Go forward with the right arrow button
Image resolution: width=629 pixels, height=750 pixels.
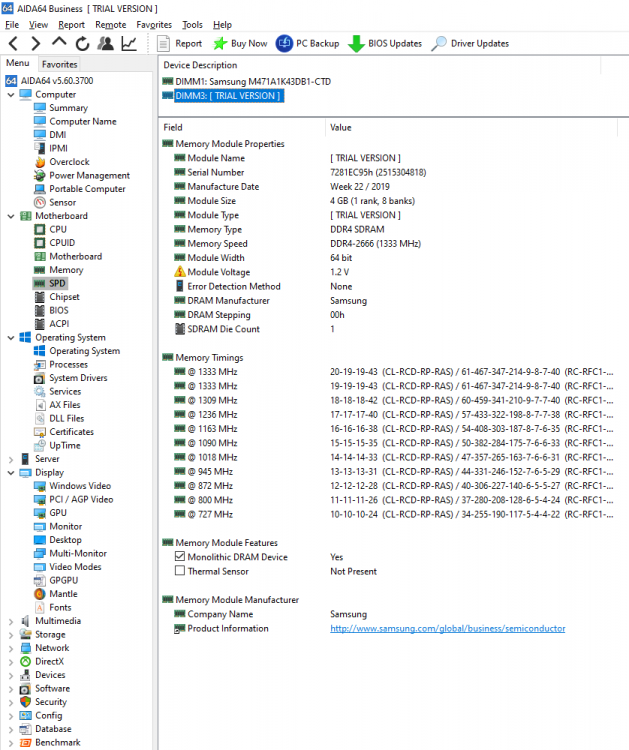click(35, 44)
